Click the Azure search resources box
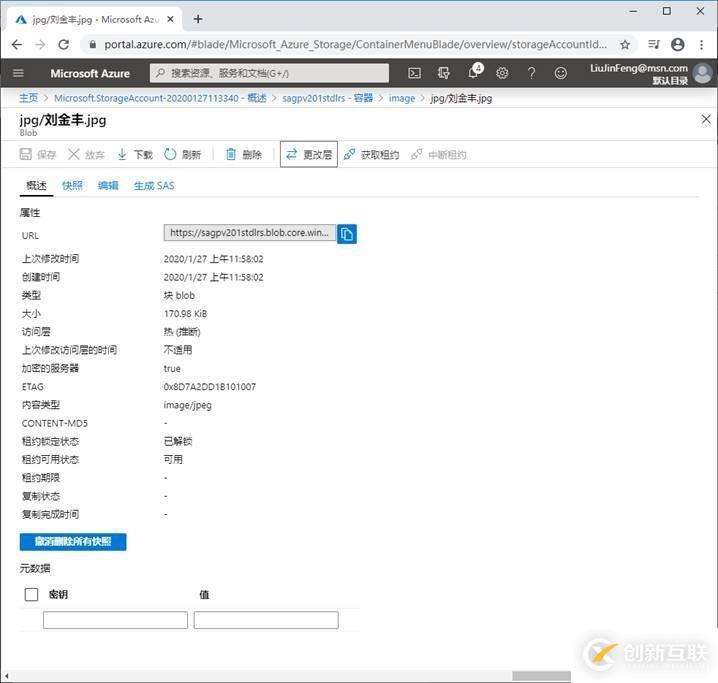This screenshot has width=718, height=683. (269, 73)
